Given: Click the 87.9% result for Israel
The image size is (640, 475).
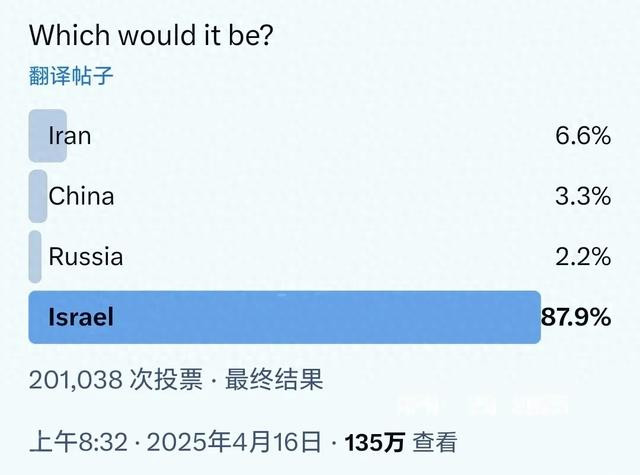Looking at the screenshot, I should click(x=576, y=317).
